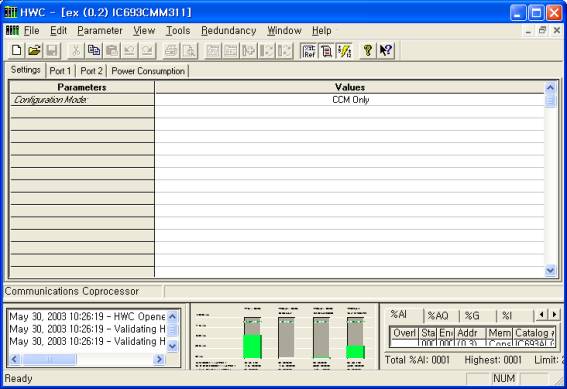Click the Copy toolbar icon
567x389 pixels.
tap(94, 51)
